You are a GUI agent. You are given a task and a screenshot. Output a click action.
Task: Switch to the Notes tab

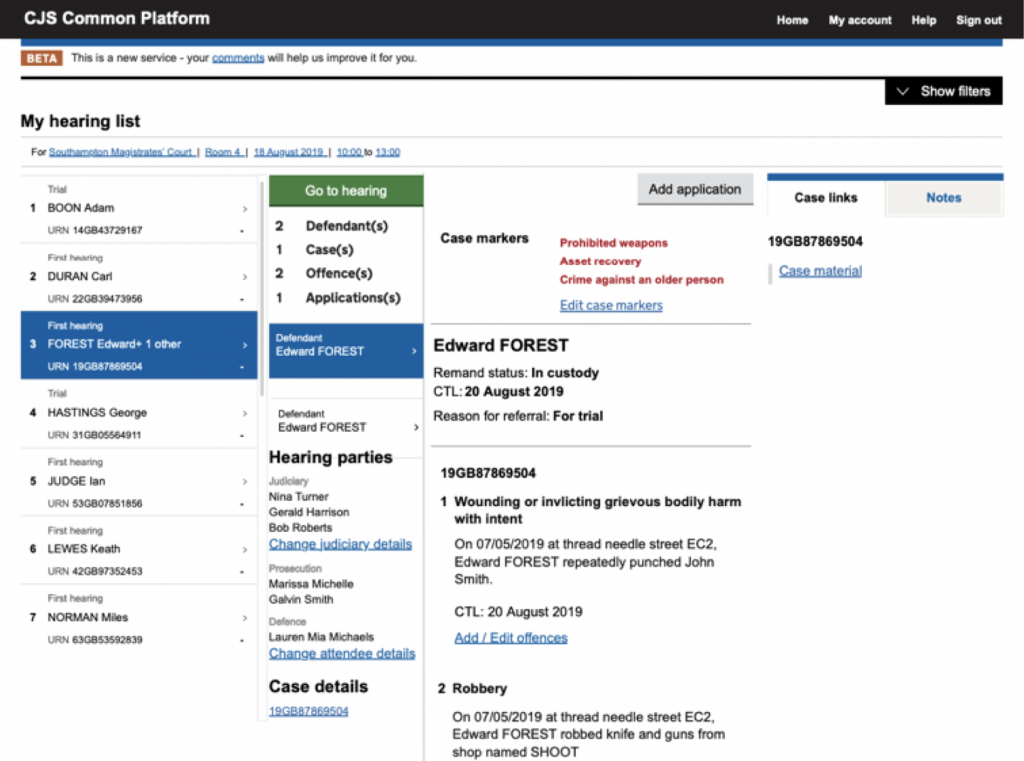point(943,197)
